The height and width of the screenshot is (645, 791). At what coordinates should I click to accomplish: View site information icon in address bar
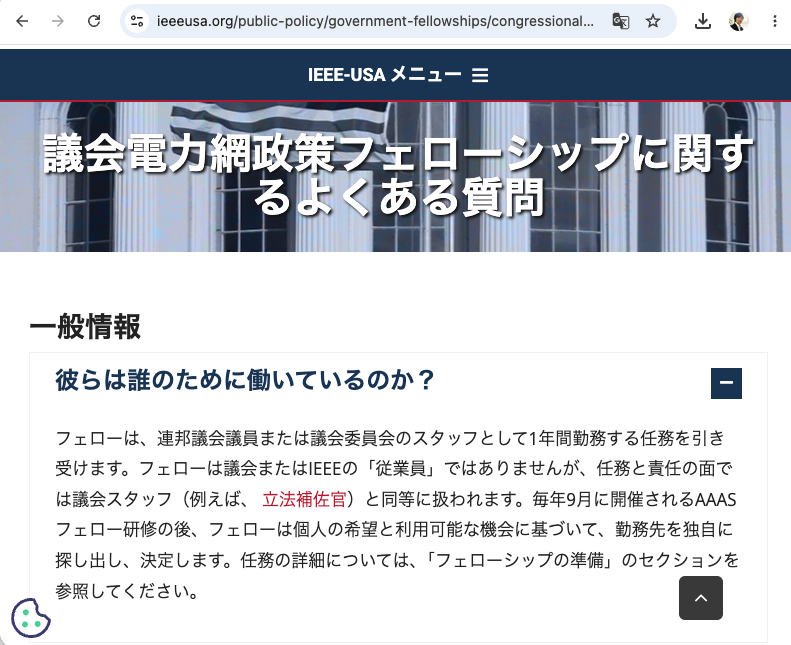point(137,21)
